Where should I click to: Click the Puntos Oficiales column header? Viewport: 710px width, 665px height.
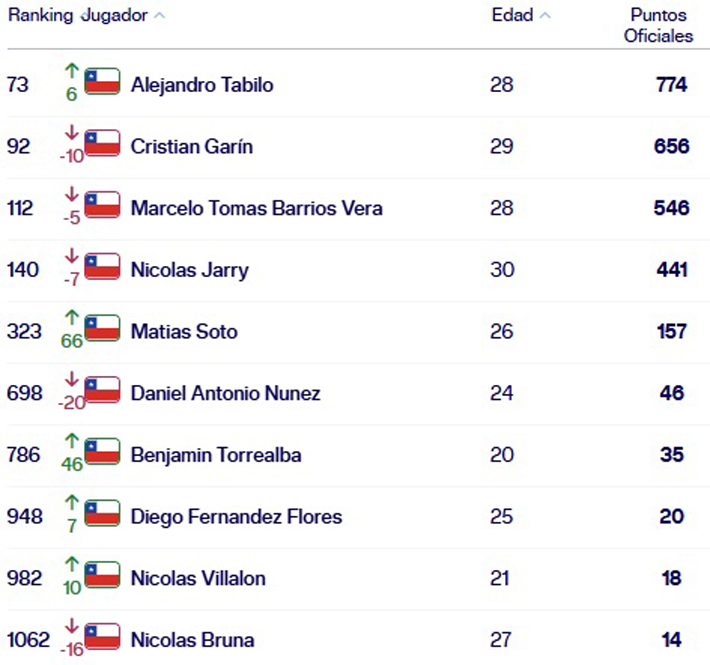(658, 25)
